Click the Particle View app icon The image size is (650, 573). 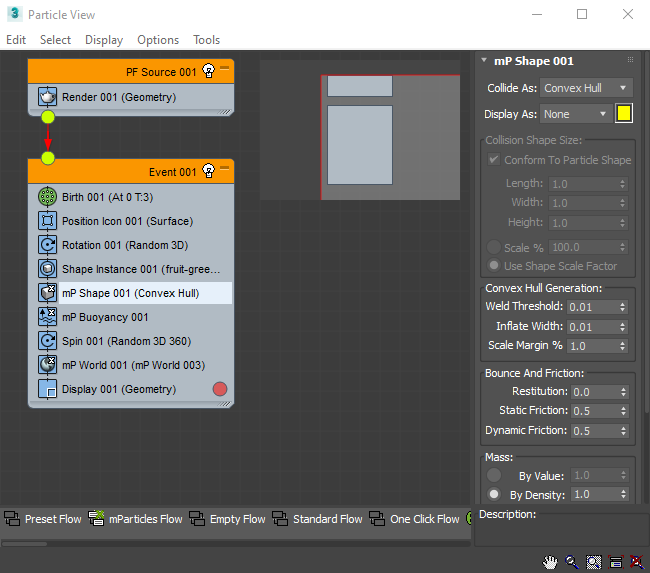click(15, 14)
